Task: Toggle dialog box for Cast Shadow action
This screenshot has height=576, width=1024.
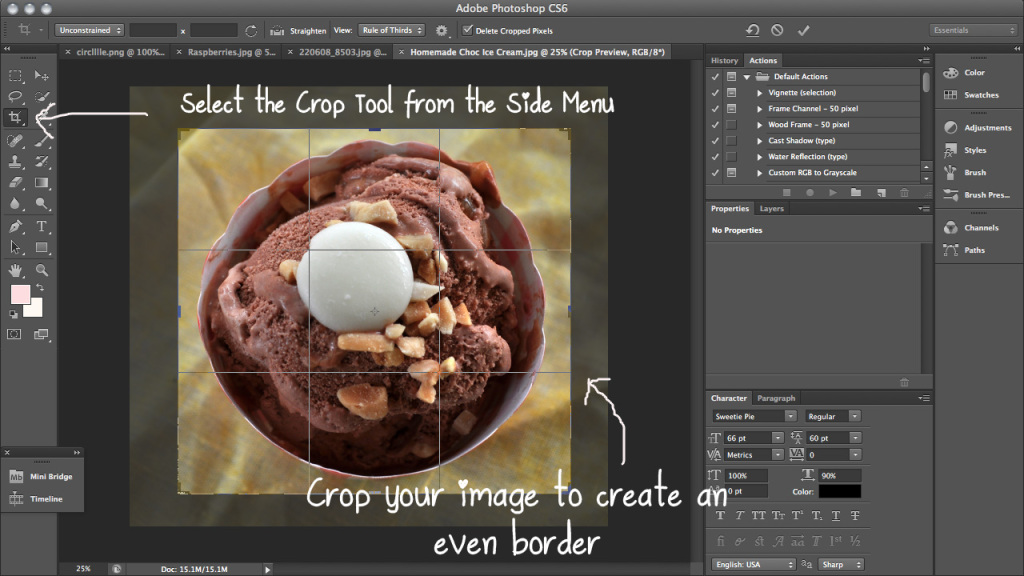Action: [x=731, y=141]
